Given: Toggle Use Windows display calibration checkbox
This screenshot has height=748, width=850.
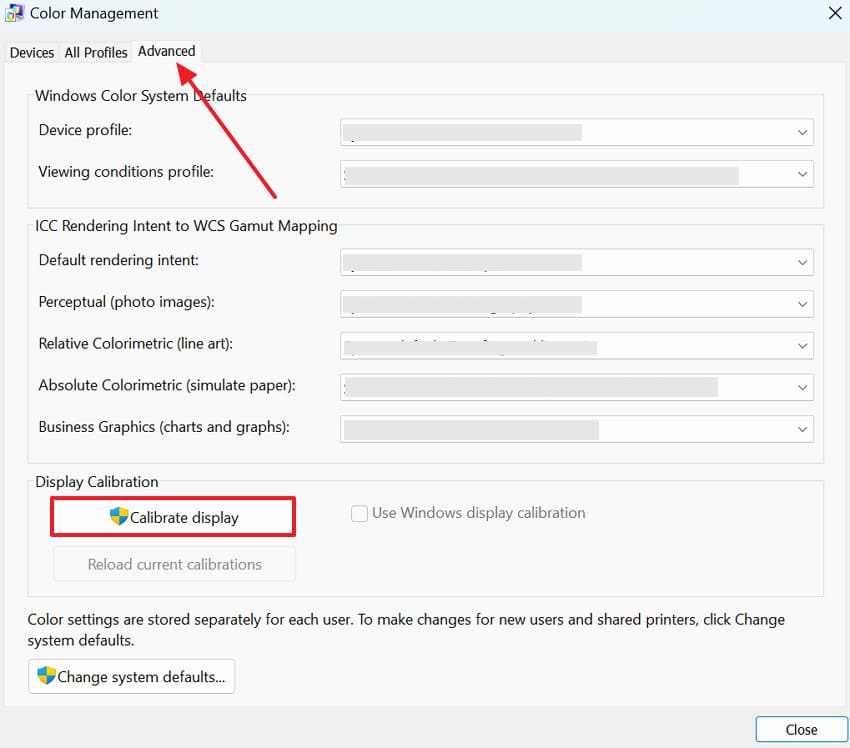Looking at the screenshot, I should coord(359,513).
